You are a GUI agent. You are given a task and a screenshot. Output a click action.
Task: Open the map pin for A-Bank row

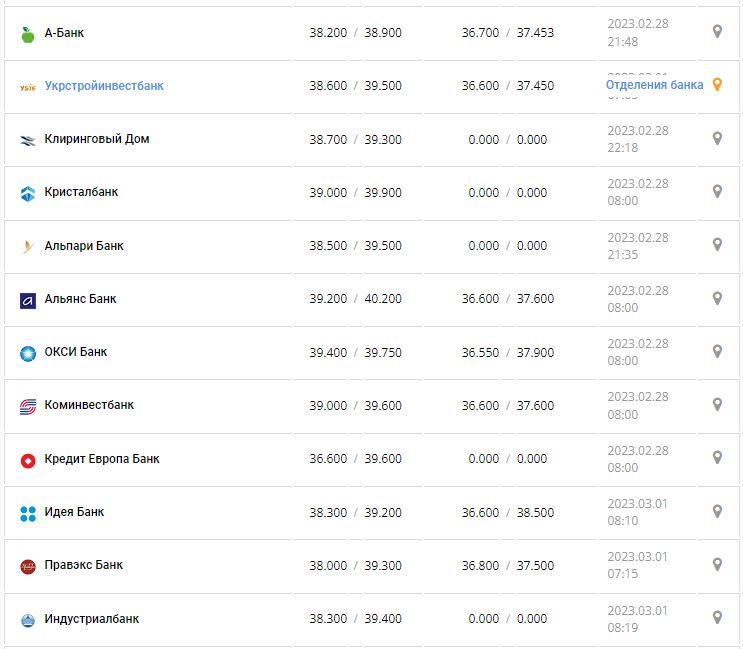(717, 32)
